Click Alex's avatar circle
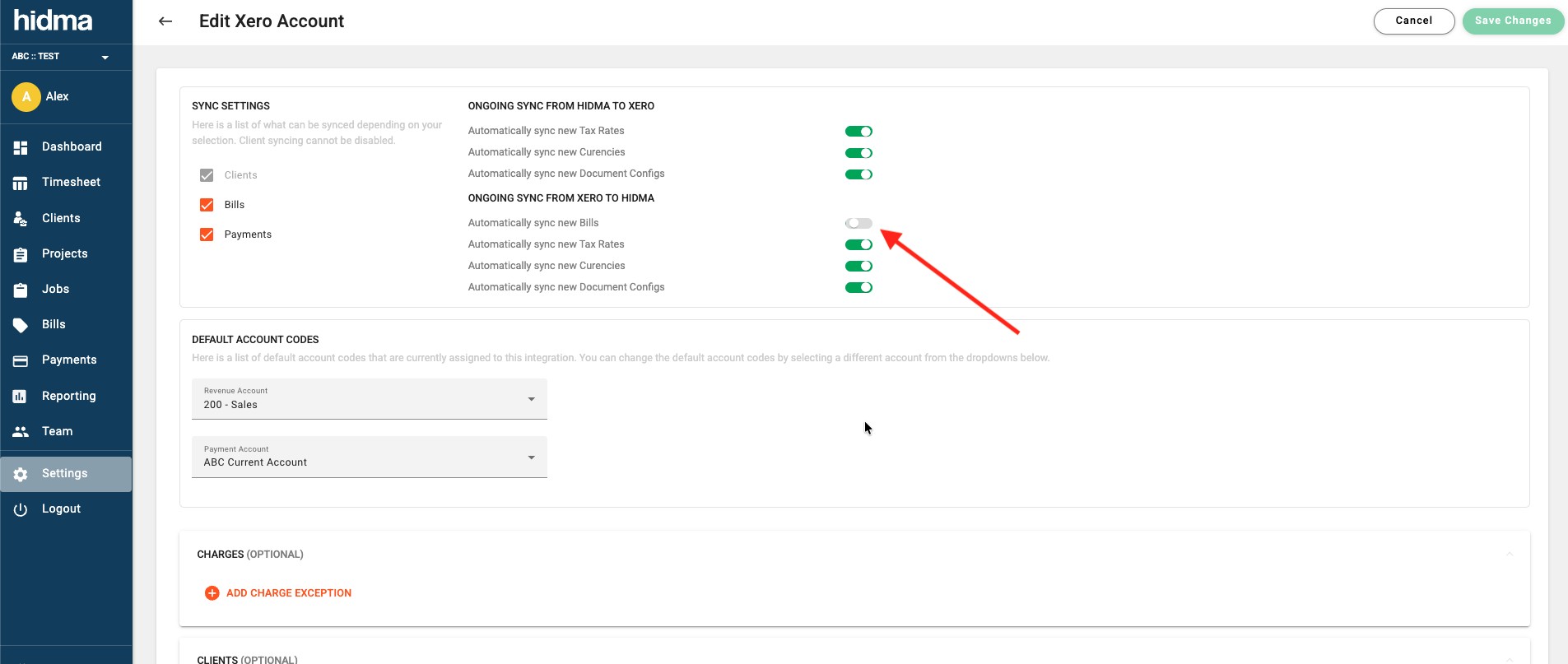 (x=26, y=97)
